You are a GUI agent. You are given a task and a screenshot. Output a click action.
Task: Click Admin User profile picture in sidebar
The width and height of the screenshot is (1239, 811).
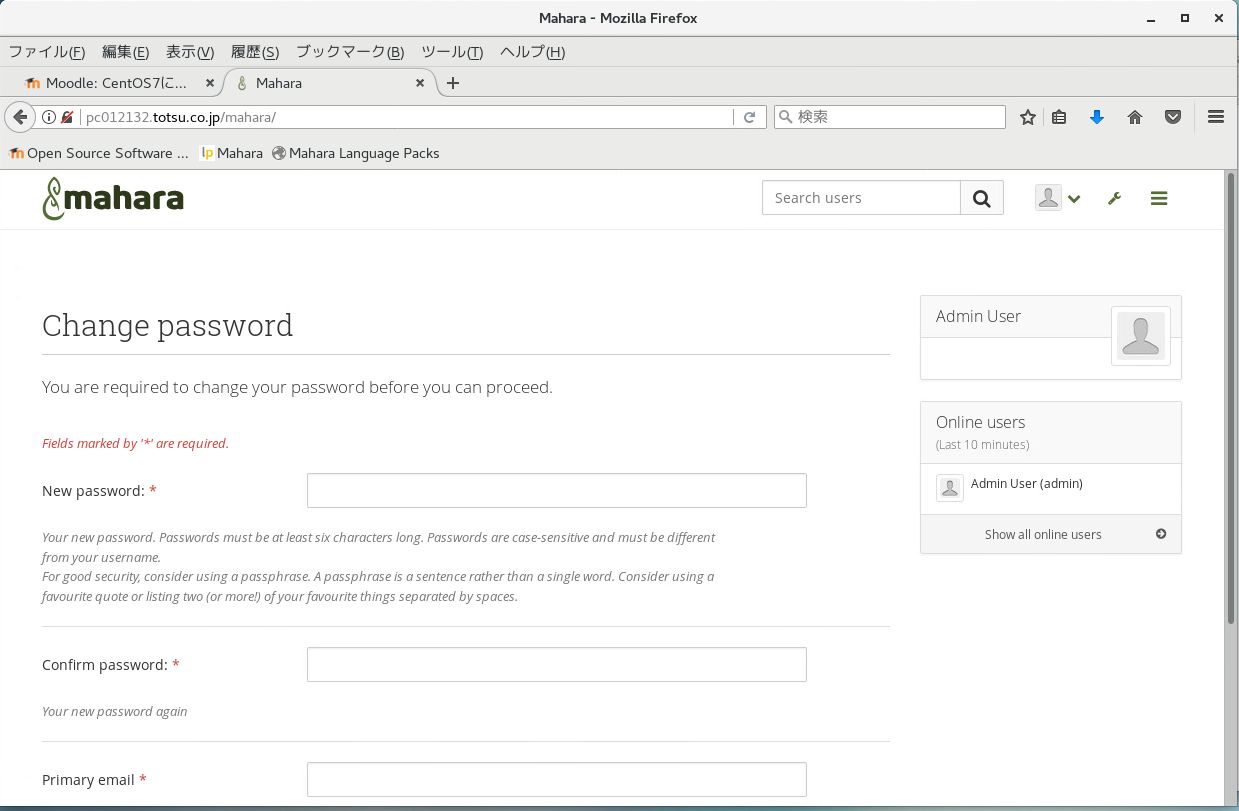point(1140,335)
